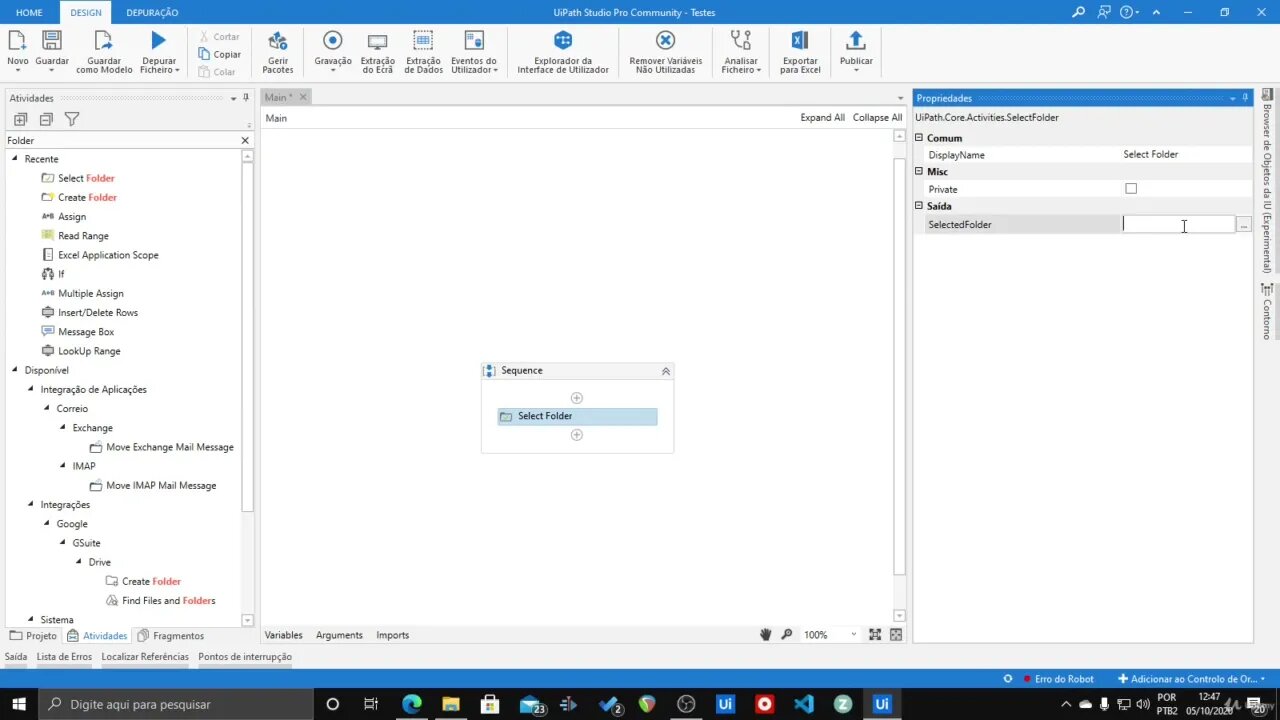
Task: Collapse the Disponível tree node
Action: pos(15,370)
